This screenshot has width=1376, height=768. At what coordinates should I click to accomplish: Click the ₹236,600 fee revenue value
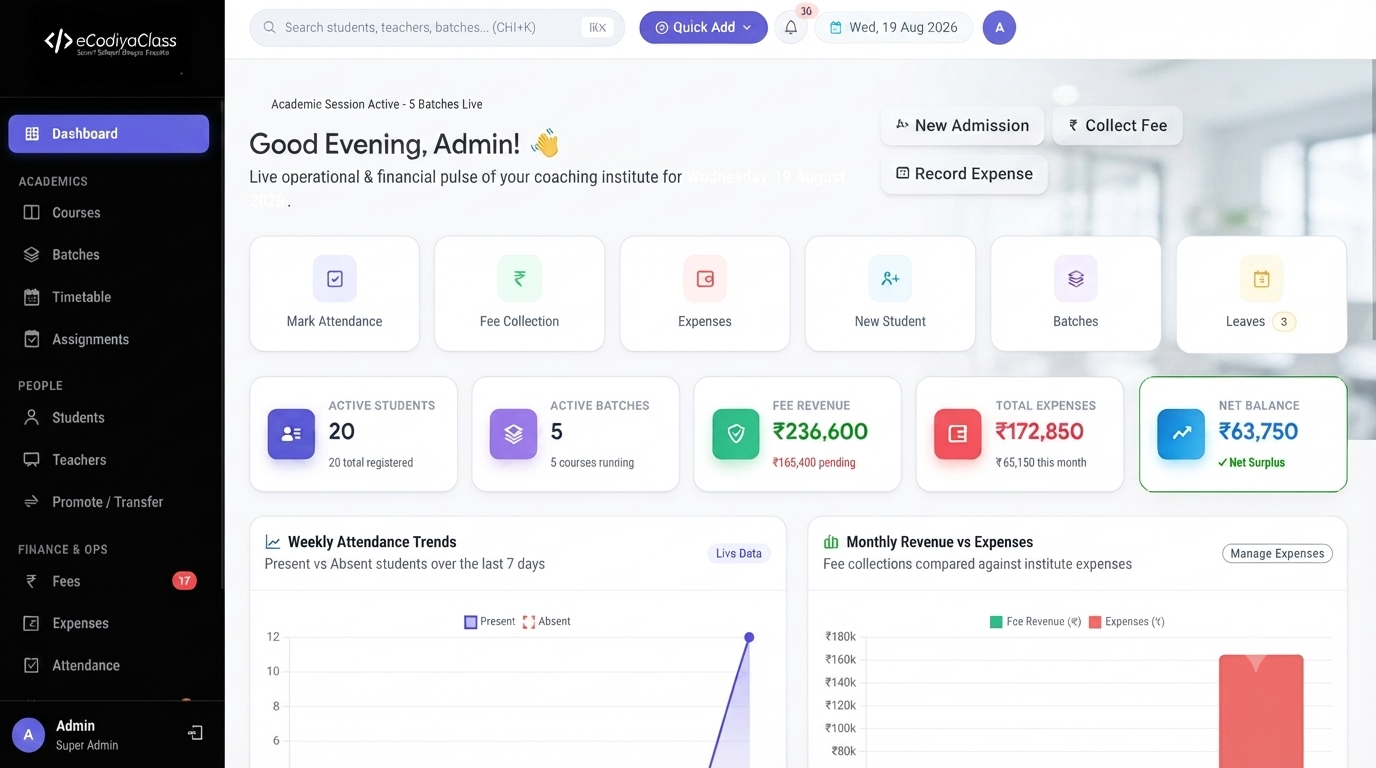click(x=820, y=432)
